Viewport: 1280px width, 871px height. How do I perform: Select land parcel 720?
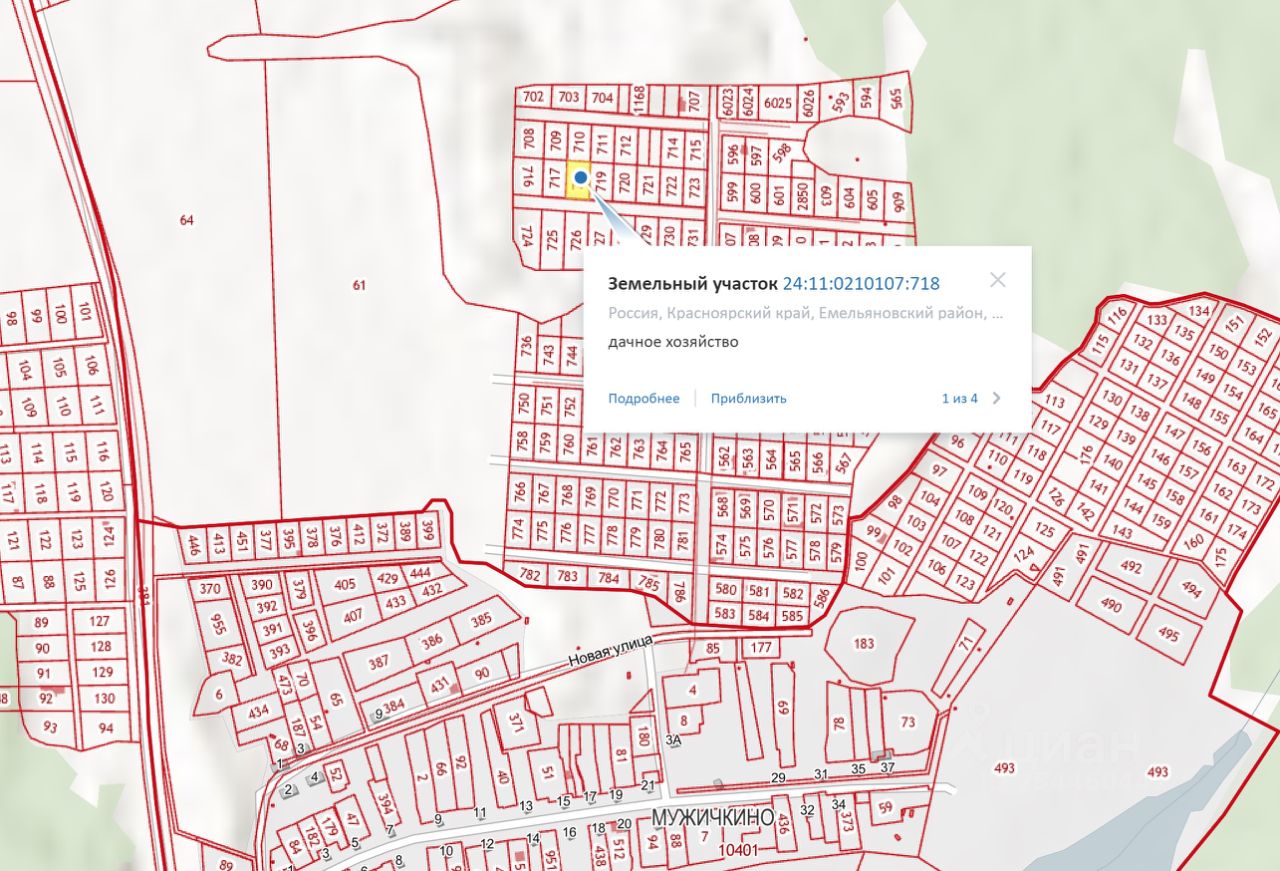point(623,183)
